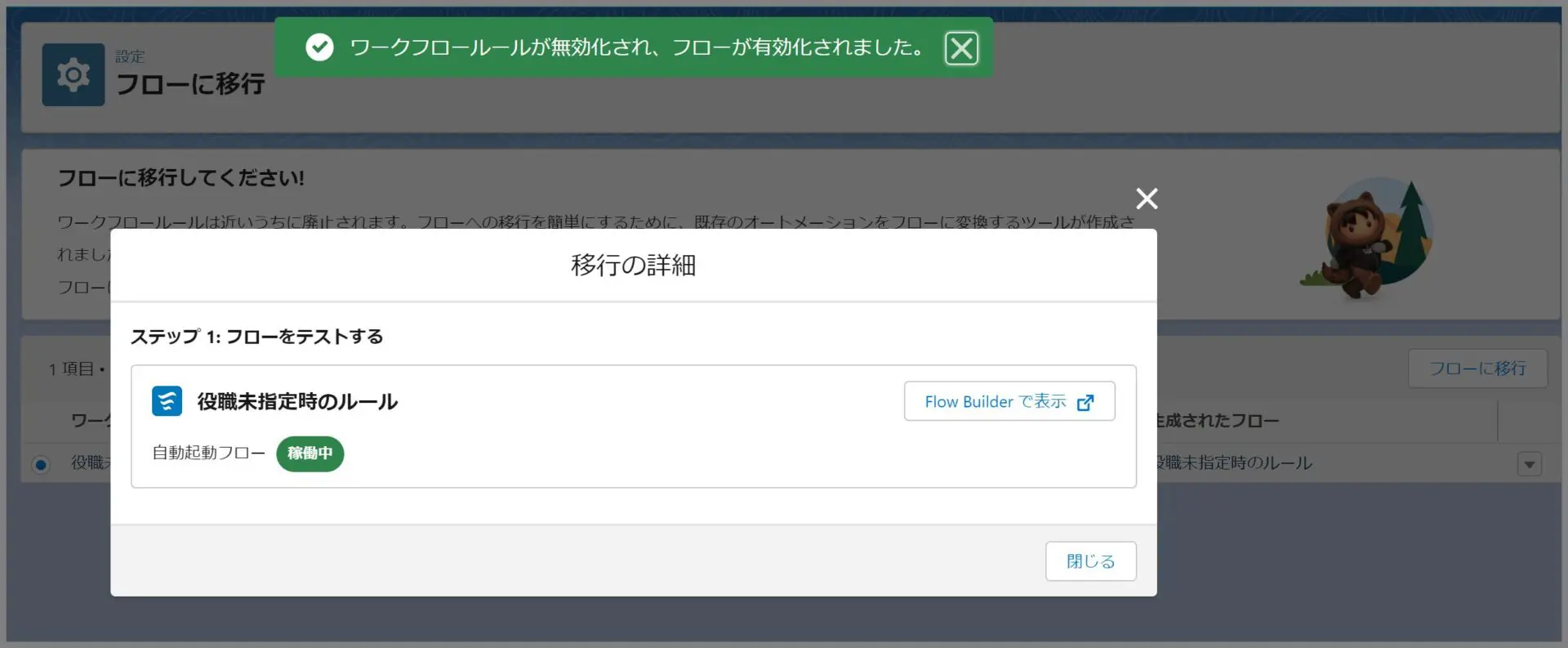
Task: Click the フローに移行 page header title
Action: 190,83
